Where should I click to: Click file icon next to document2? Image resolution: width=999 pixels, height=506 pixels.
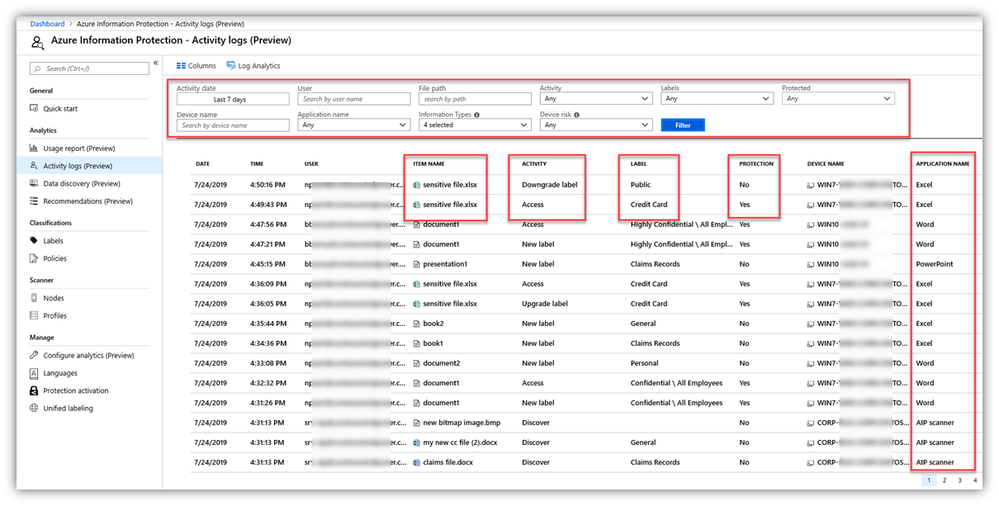click(417, 363)
